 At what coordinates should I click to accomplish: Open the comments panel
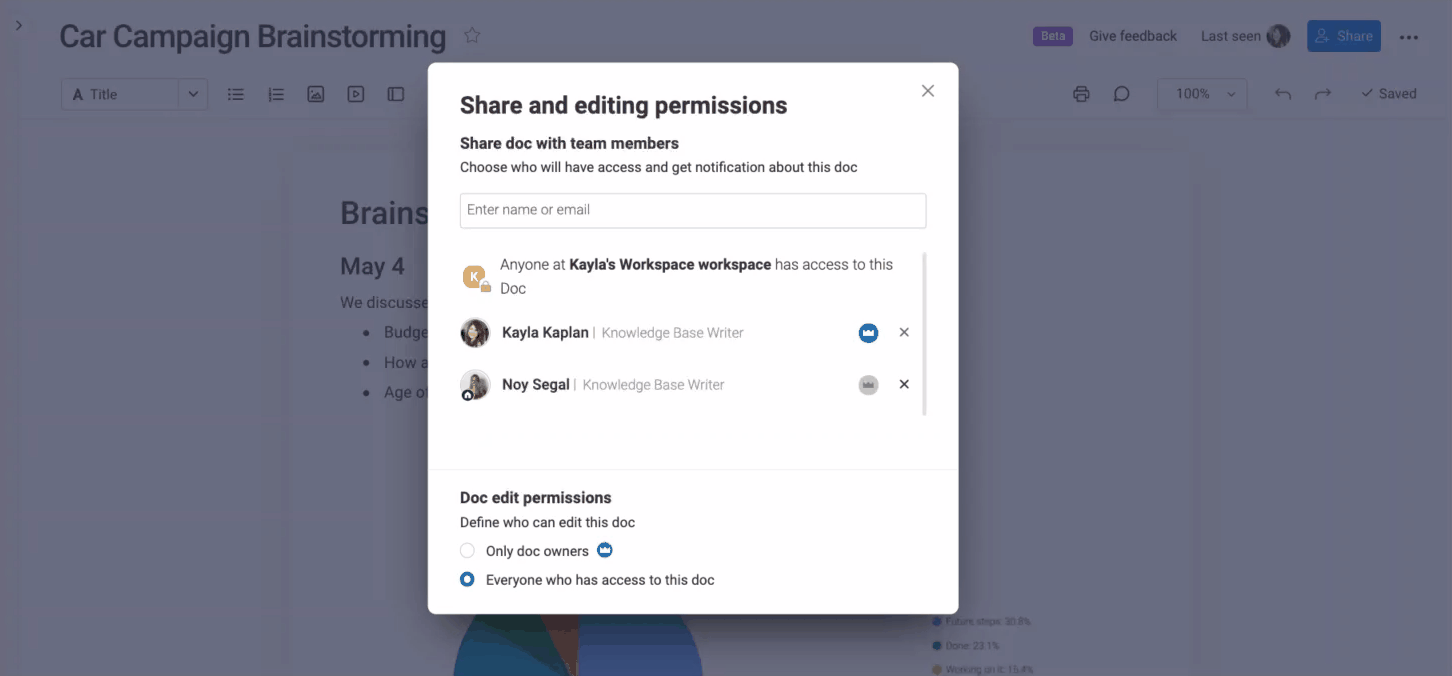point(1122,94)
